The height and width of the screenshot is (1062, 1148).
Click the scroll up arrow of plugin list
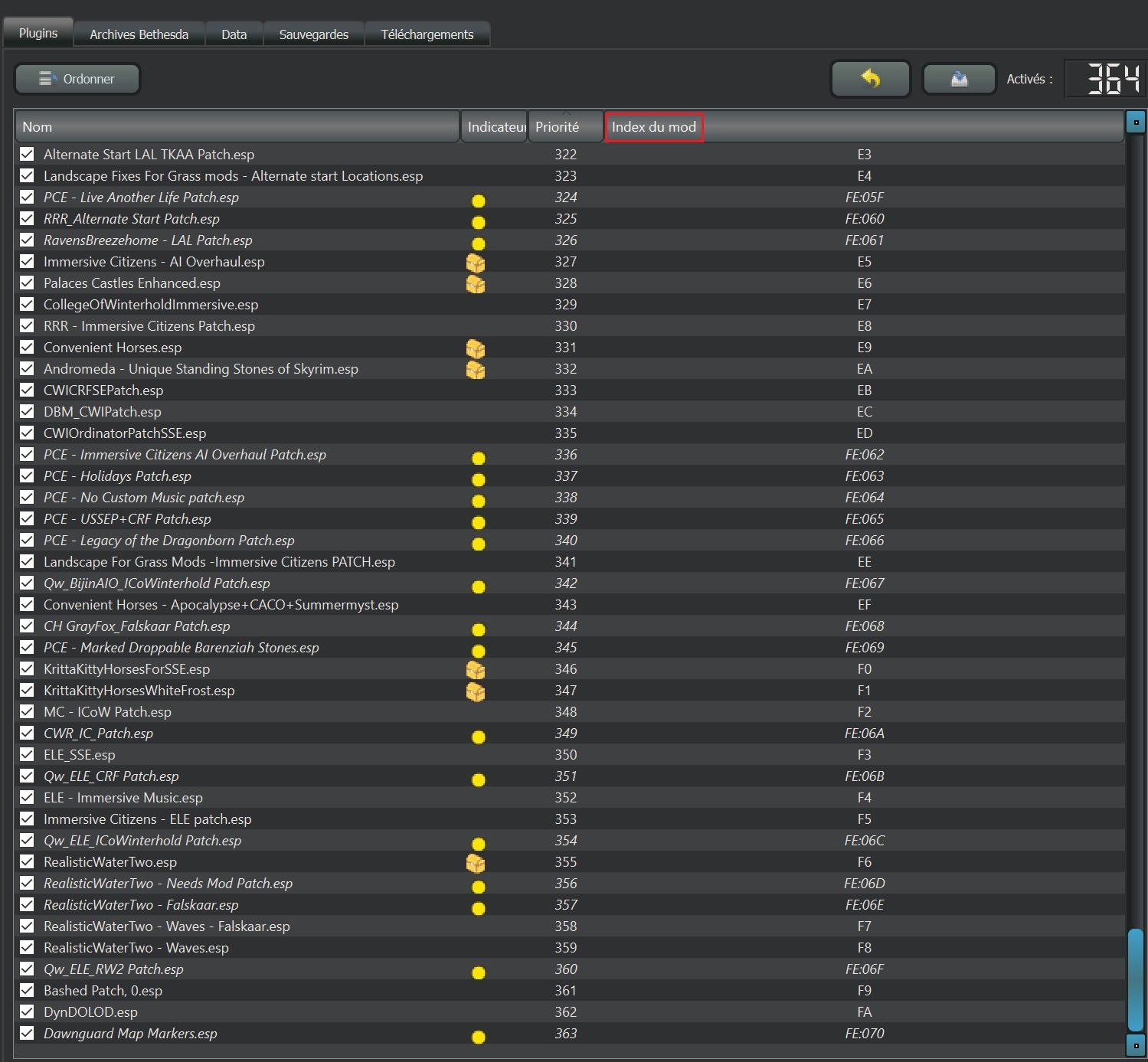point(1136,122)
